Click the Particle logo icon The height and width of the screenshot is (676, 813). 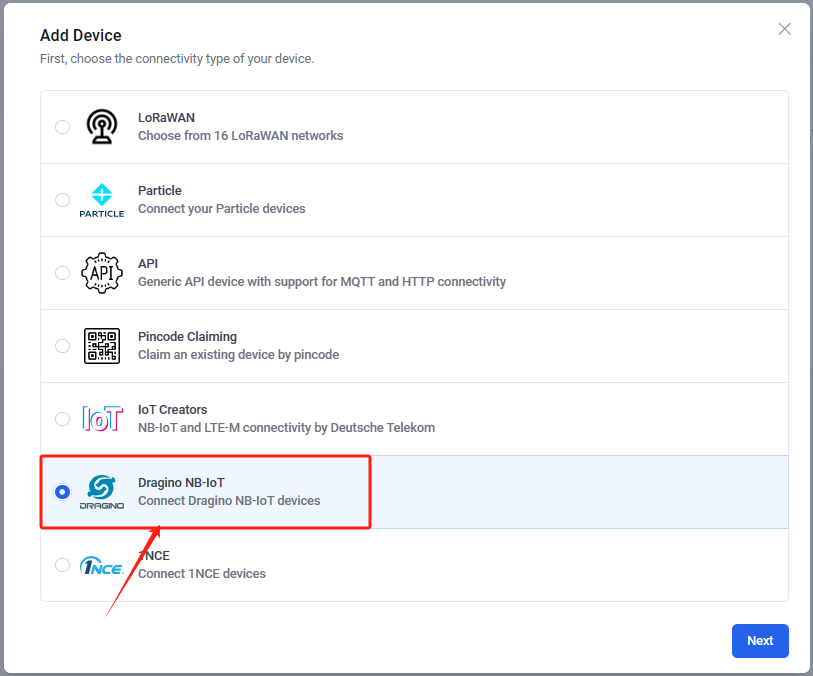(102, 200)
